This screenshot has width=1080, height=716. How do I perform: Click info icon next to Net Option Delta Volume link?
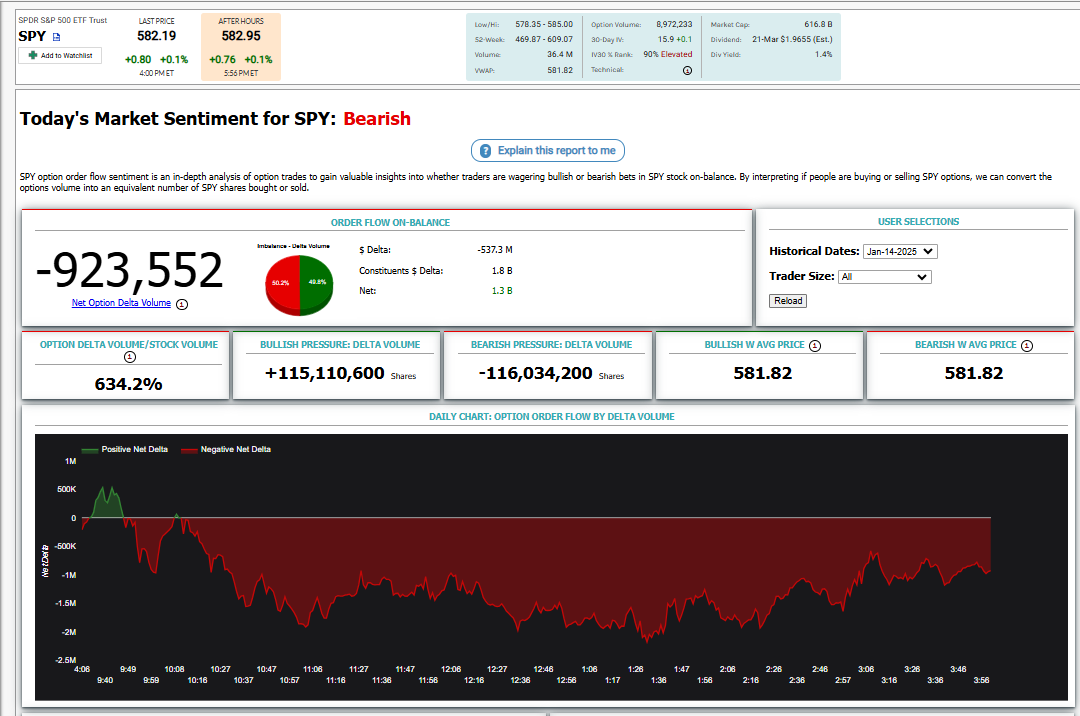coord(182,304)
